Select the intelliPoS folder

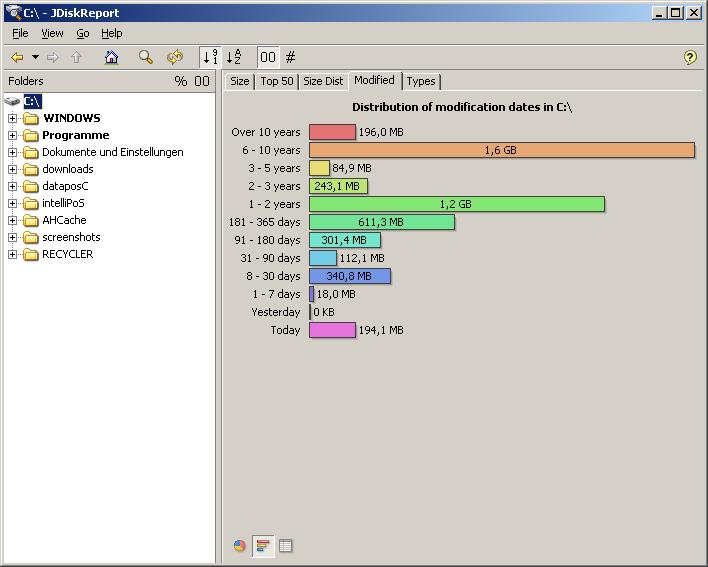click(x=63, y=203)
